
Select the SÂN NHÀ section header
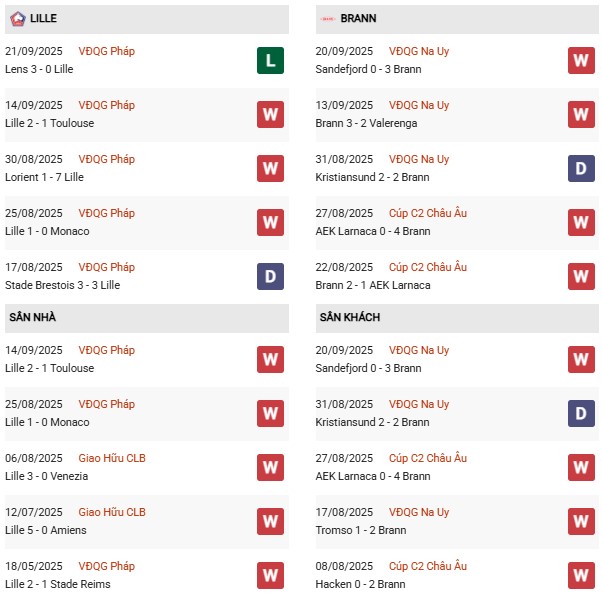coord(147,318)
